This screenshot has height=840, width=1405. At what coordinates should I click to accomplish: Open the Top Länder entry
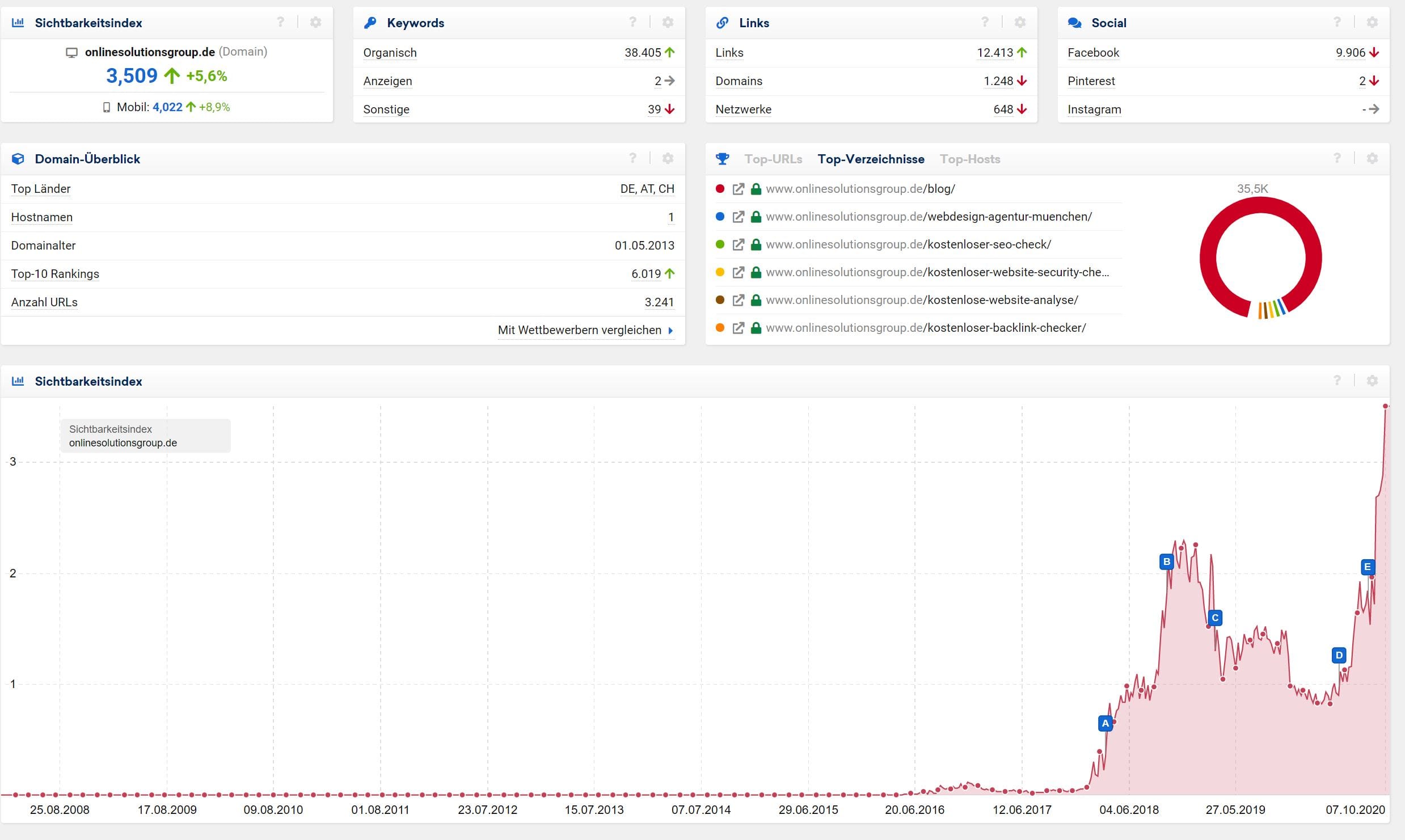(41, 189)
